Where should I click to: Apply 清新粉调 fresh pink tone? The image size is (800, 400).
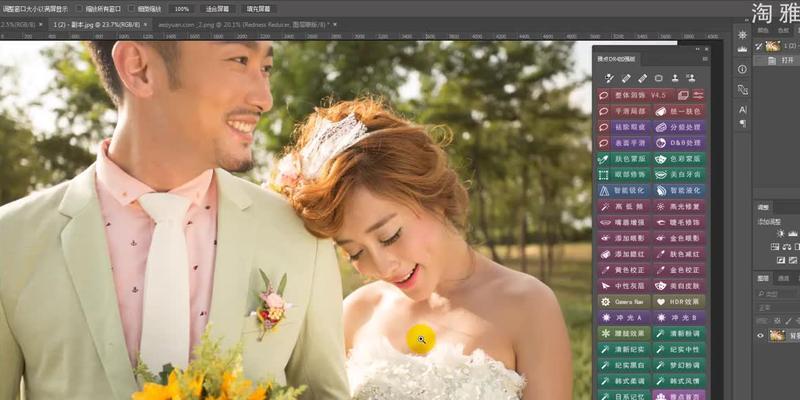pyautogui.click(x=679, y=333)
